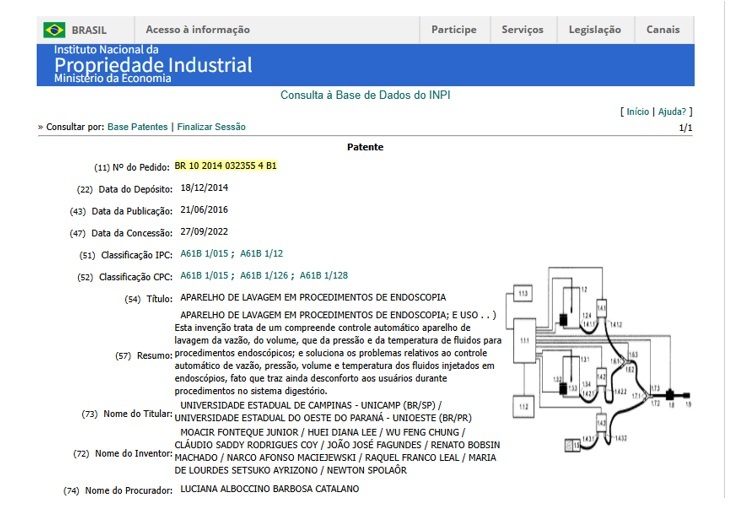Open the Canais menu item
The height and width of the screenshot is (519, 730).
(x=662, y=29)
